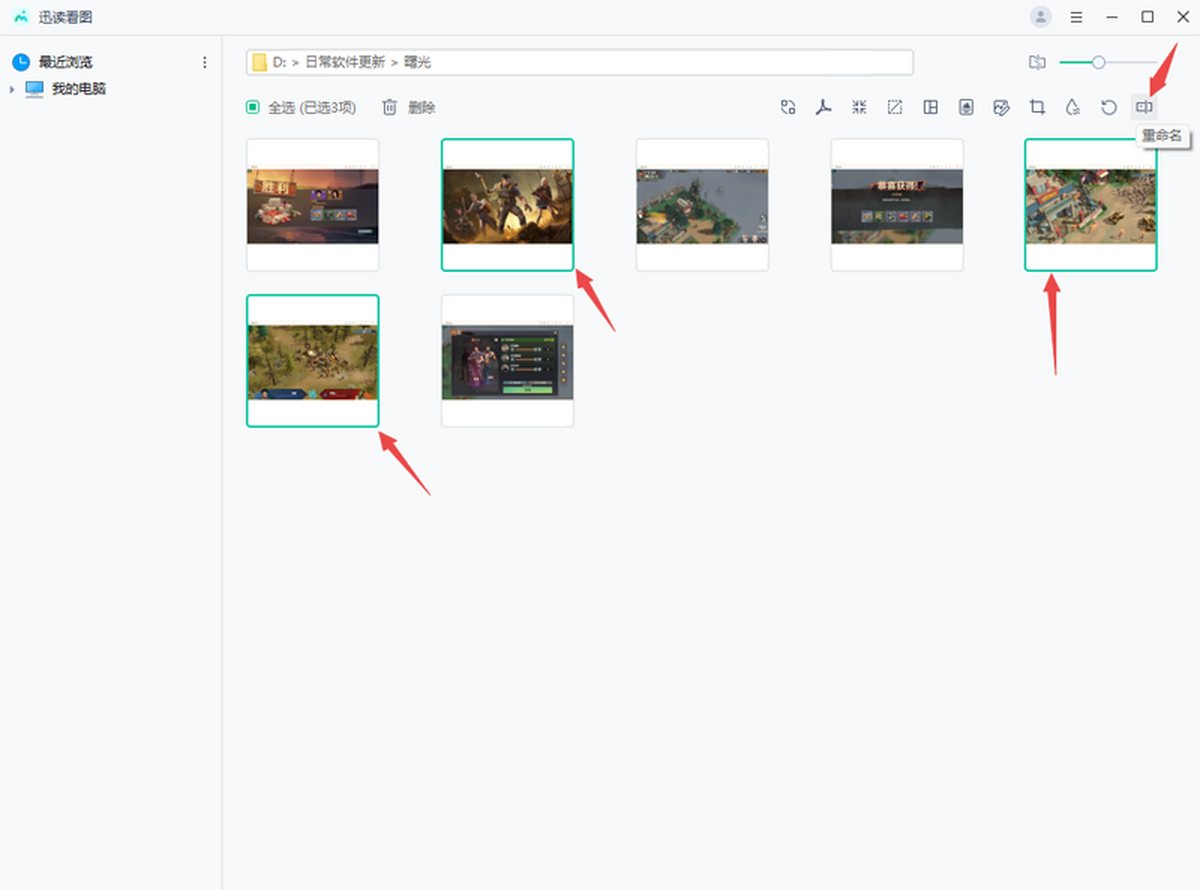Click the rename (重命名) icon
The width and height of the screenshot is (1200, 890).
(x=1144, y=107)
